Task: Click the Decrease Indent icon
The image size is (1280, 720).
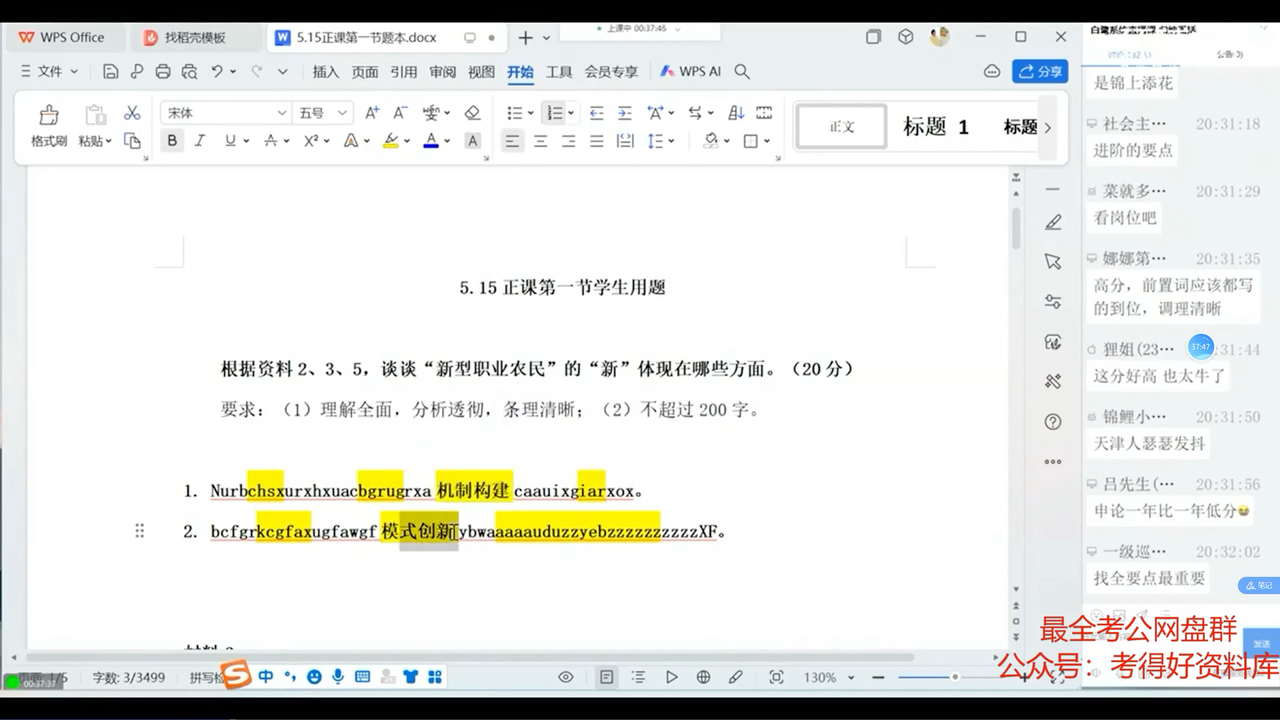Action: pos(596,113)
